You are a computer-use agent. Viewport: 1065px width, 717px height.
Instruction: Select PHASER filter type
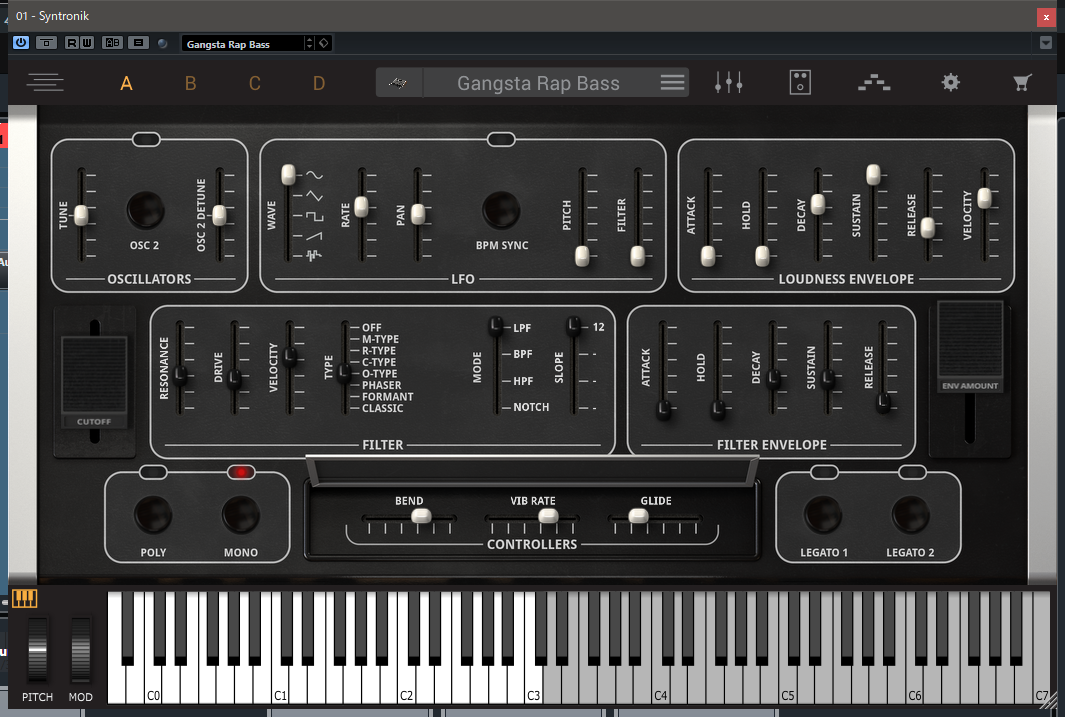coord(381,385)
